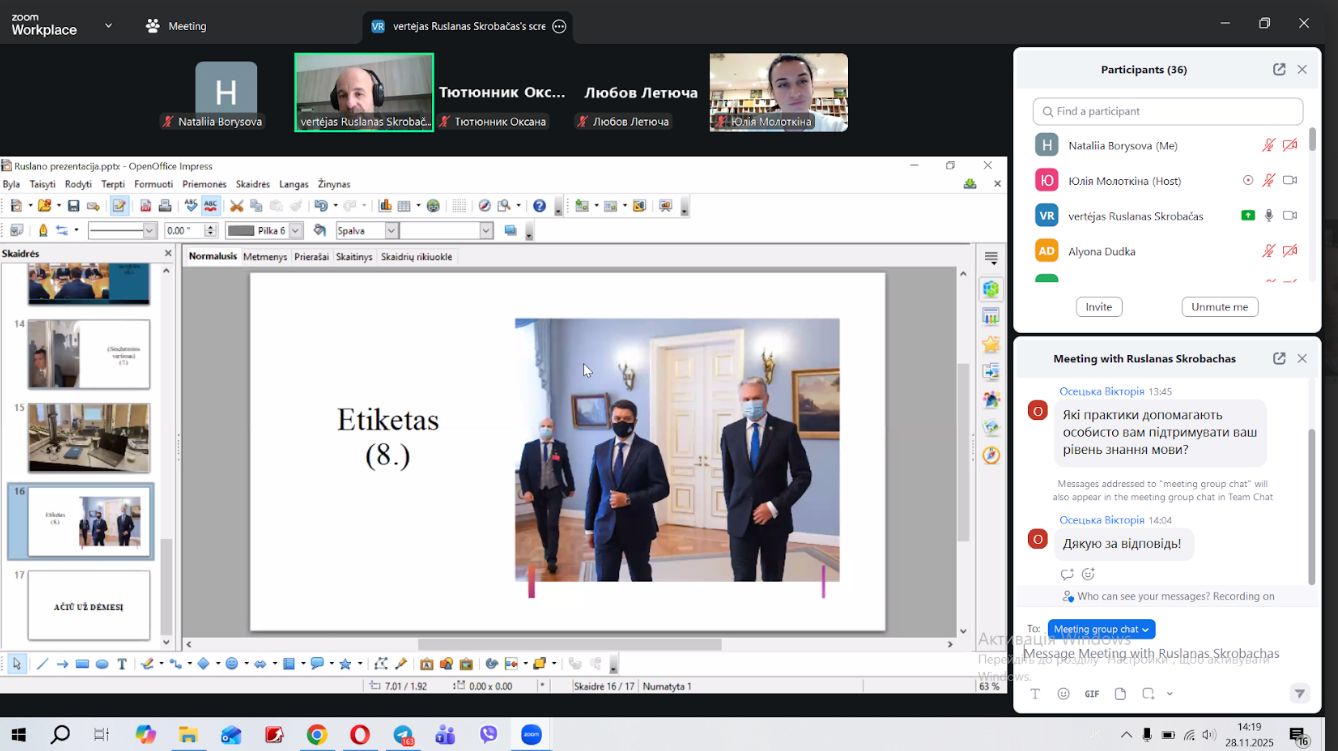The height and width of the screenshot is (751, 1338).
Task: Click the 'Find a participant' search field
Action: (1167, 111)
